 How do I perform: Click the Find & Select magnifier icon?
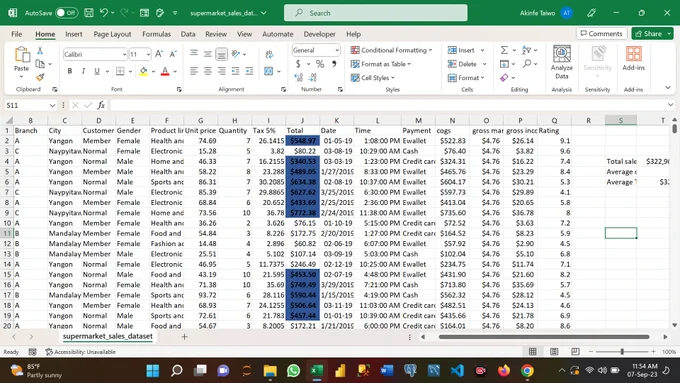pos(526,64)
